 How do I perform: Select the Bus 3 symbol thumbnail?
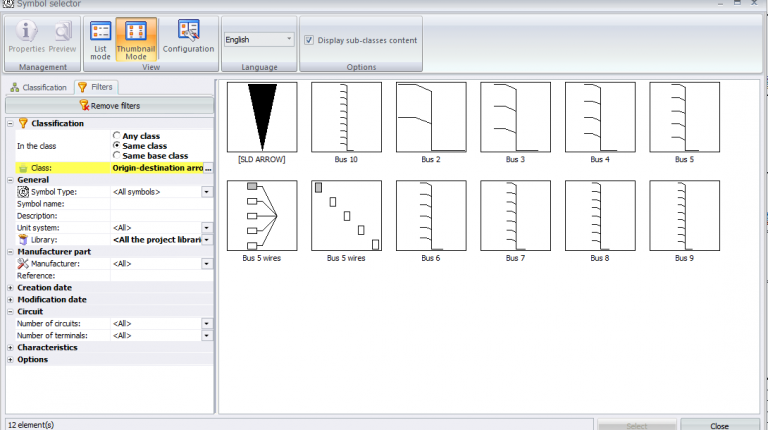pos(515,117)
